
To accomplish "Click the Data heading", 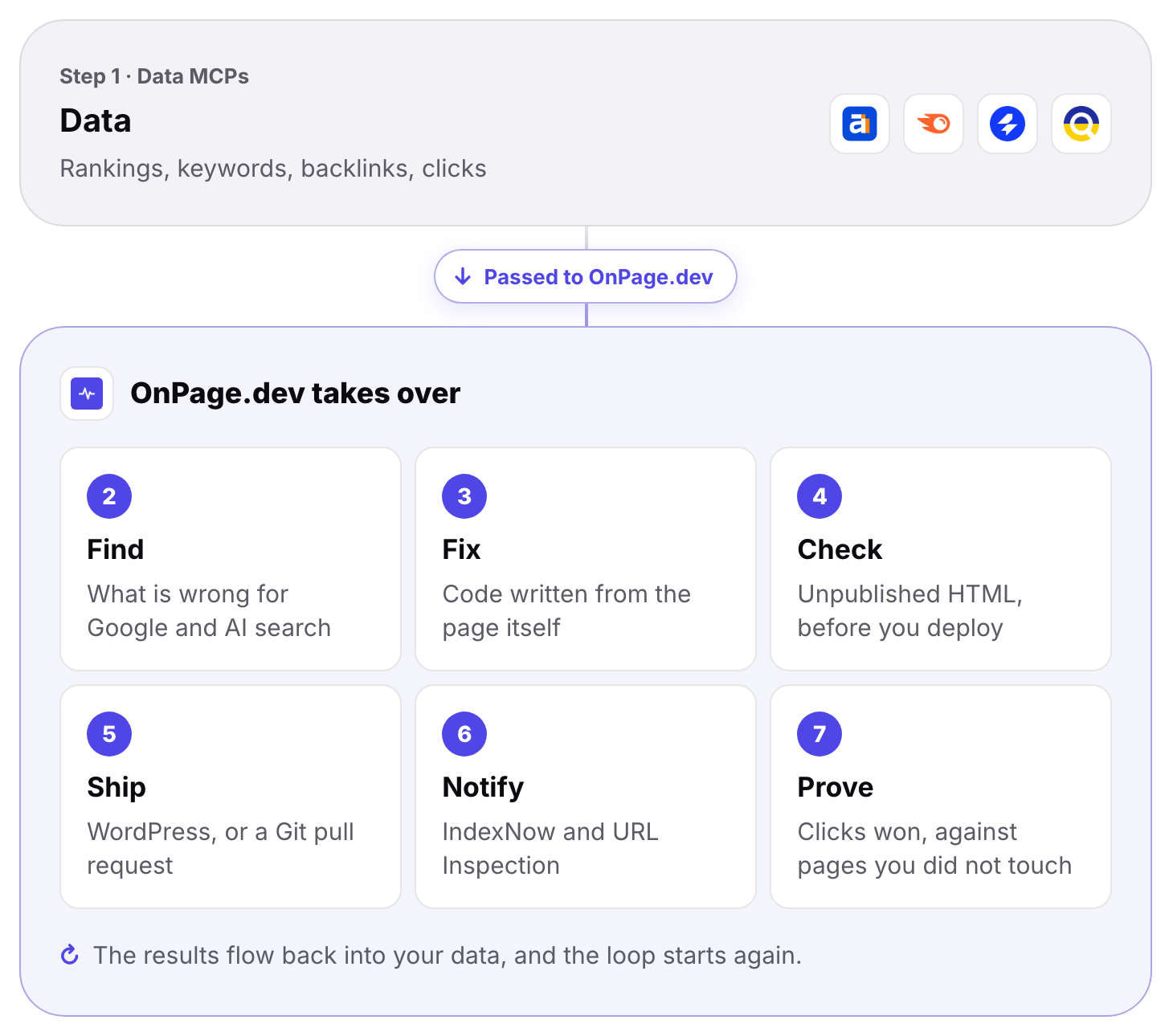I will 96,120.
